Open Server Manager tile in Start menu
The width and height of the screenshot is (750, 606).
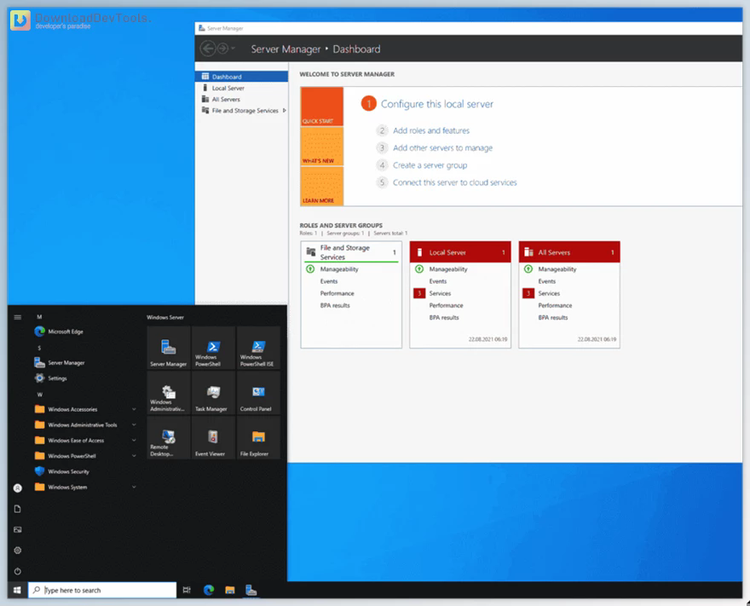pos(168,348)
